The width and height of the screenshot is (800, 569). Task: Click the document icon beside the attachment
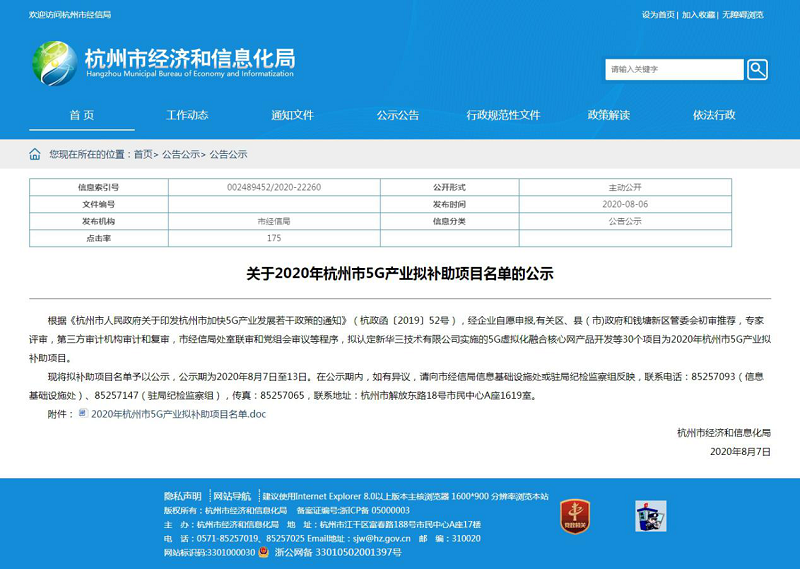83,413
